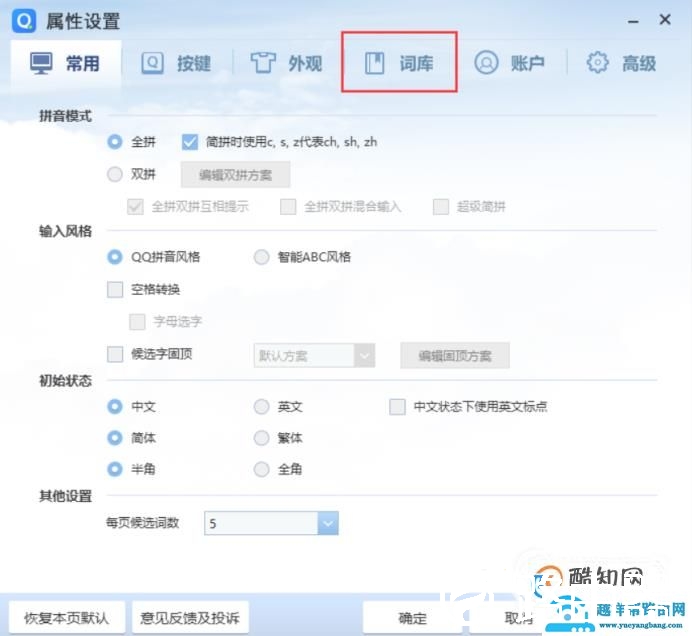Click the 高级 gear icon
692x636 pixels.
tap(597, 63)
